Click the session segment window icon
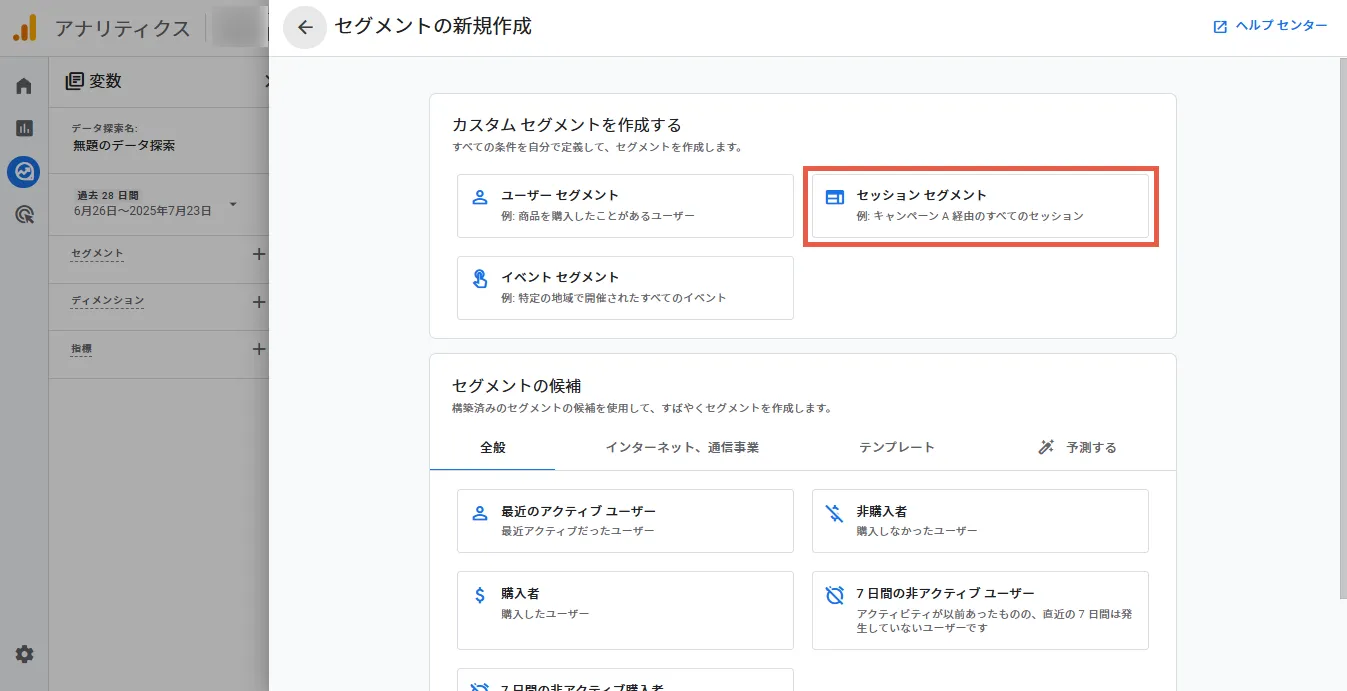Viewport: 1347px width, 691px height. point(835,197)
